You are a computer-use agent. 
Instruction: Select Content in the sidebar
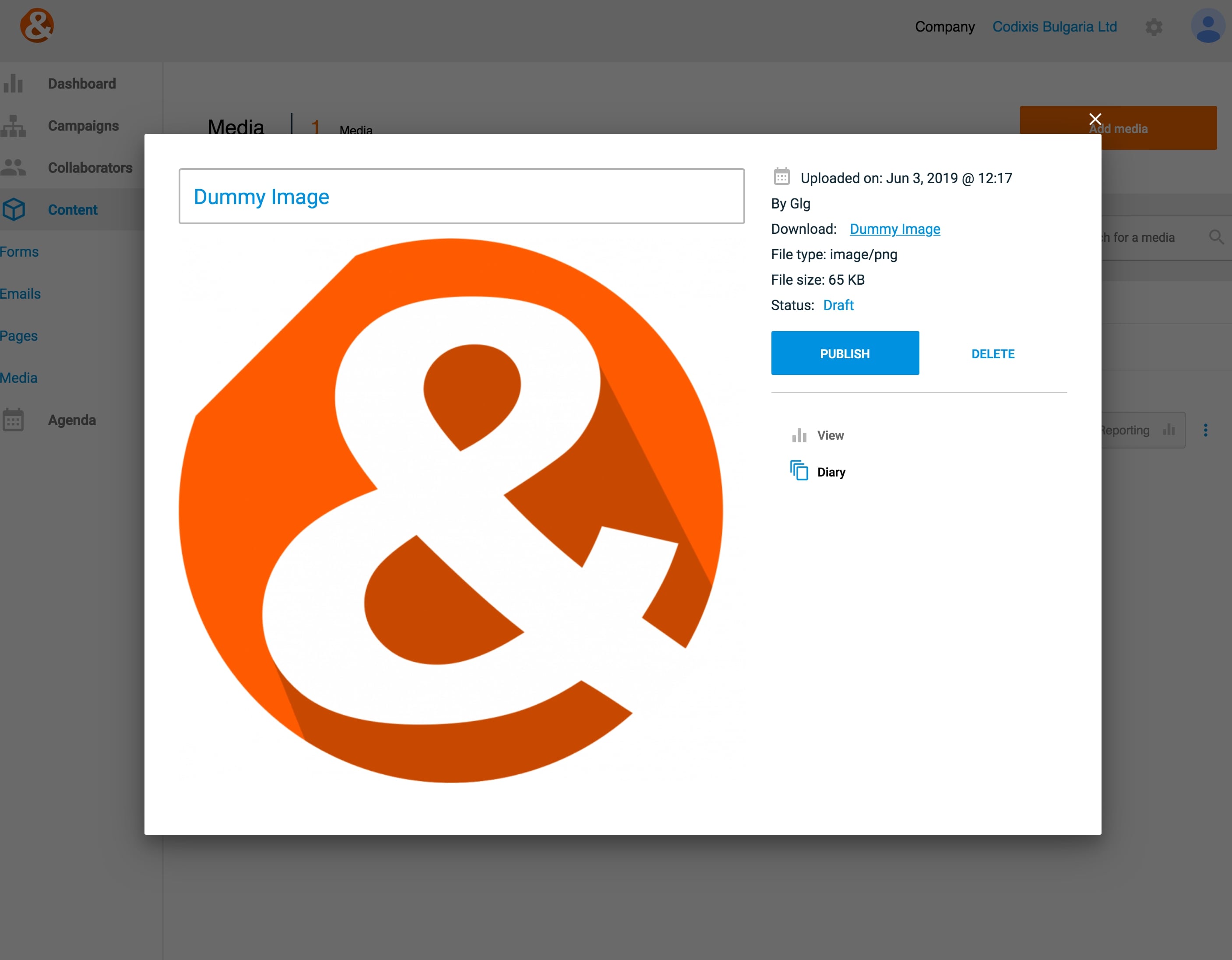pyautogui.click(x=72, y=209)
